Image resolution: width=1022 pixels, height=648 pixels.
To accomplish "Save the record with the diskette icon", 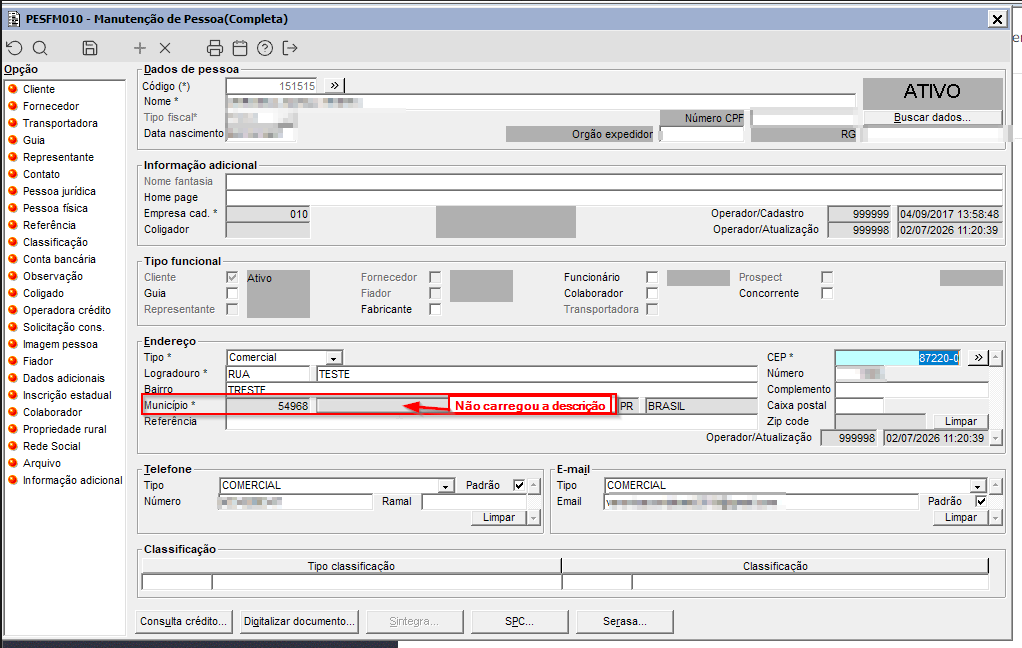I will click(90, 48).
